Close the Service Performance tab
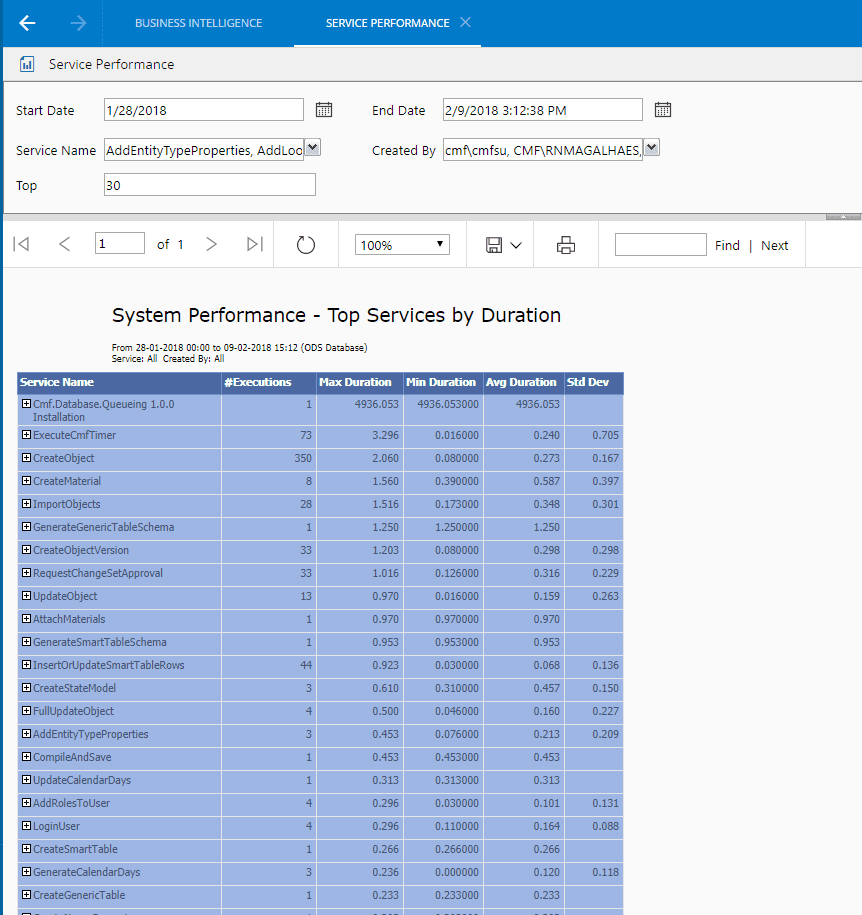 point(465,23)
